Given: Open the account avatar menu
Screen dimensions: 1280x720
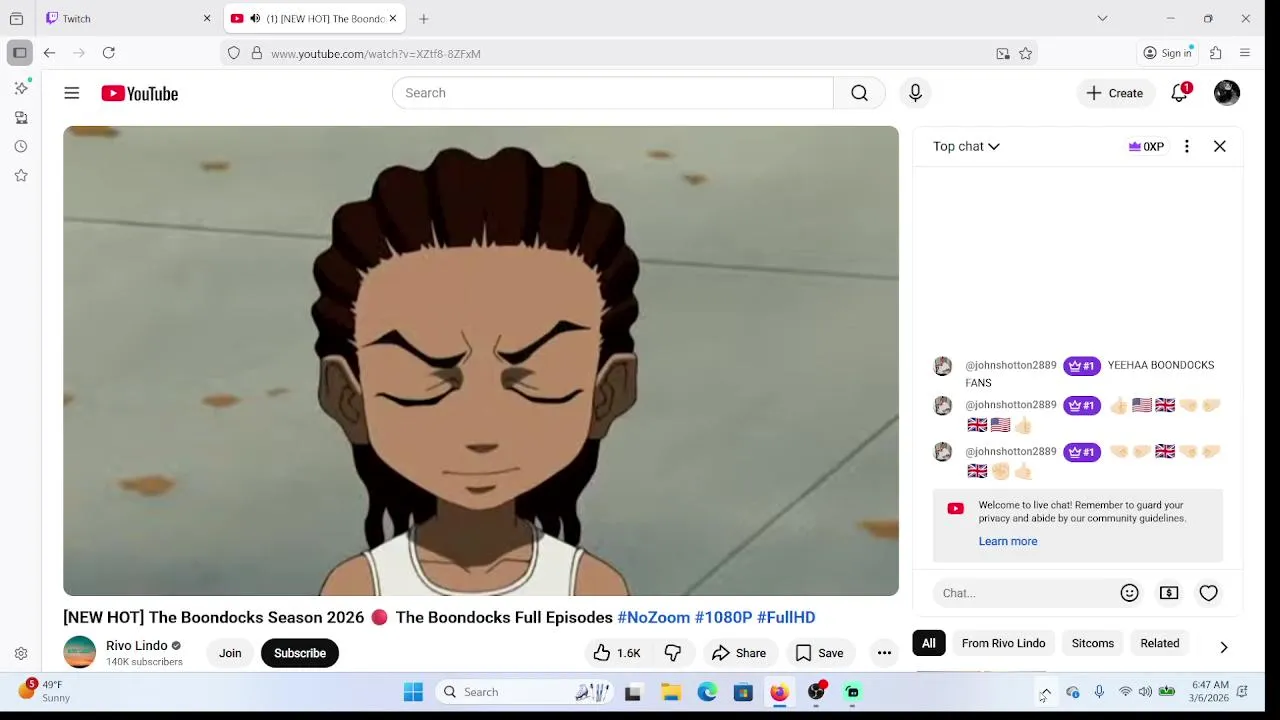Looking at the screenshot, I should point(1227,93).
